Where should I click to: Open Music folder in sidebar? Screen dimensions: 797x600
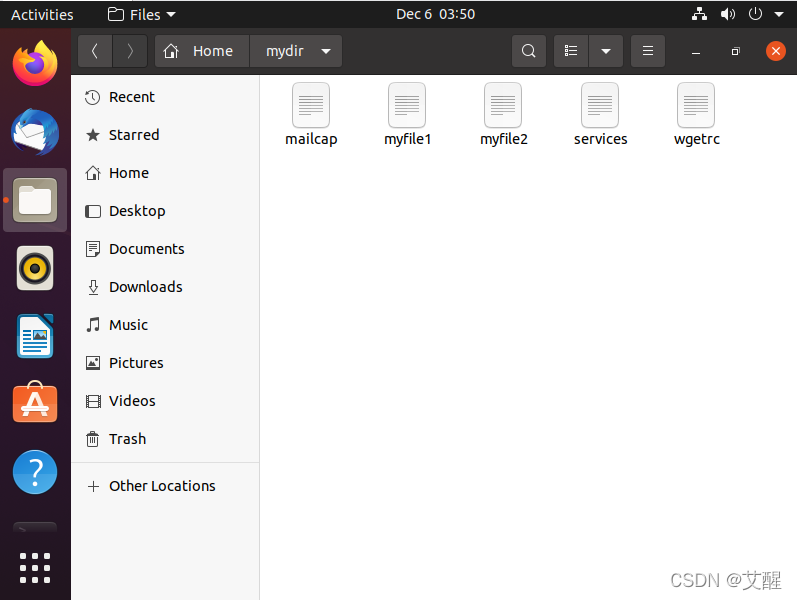pyautogui.click(x=165, y=325)
